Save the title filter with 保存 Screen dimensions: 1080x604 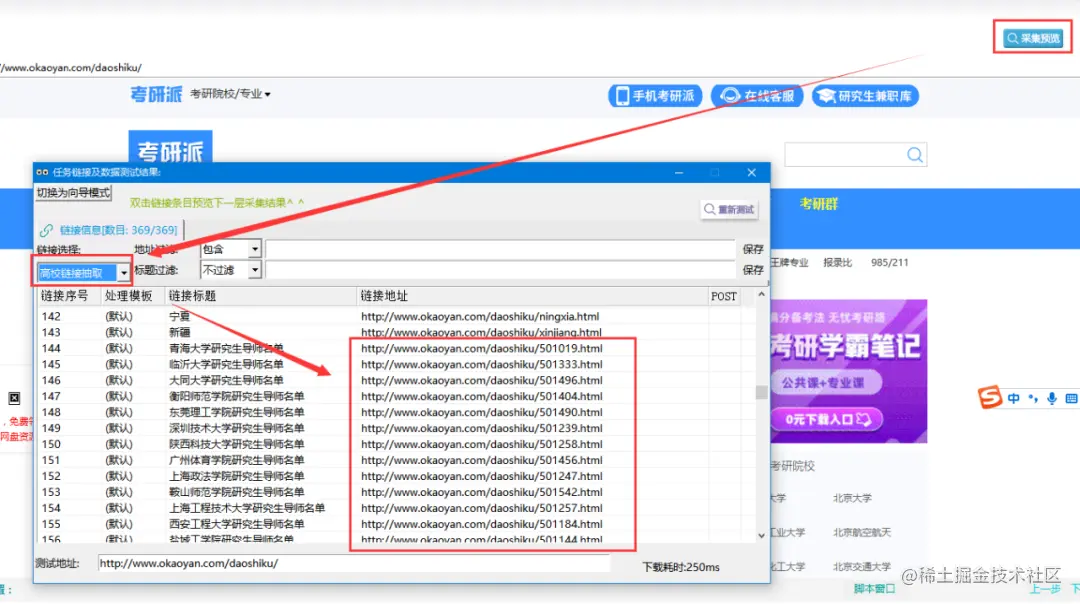click(x=753, y=270)
